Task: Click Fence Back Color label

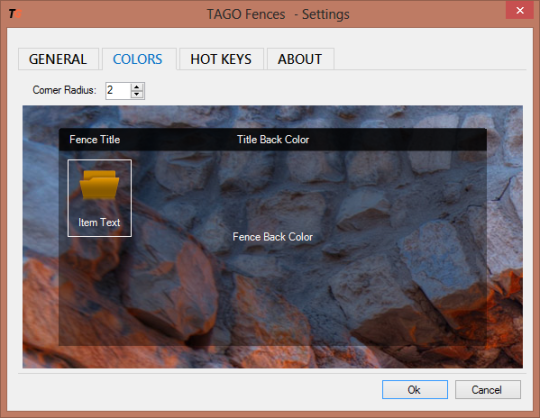Action: click(x=273, y=237)
